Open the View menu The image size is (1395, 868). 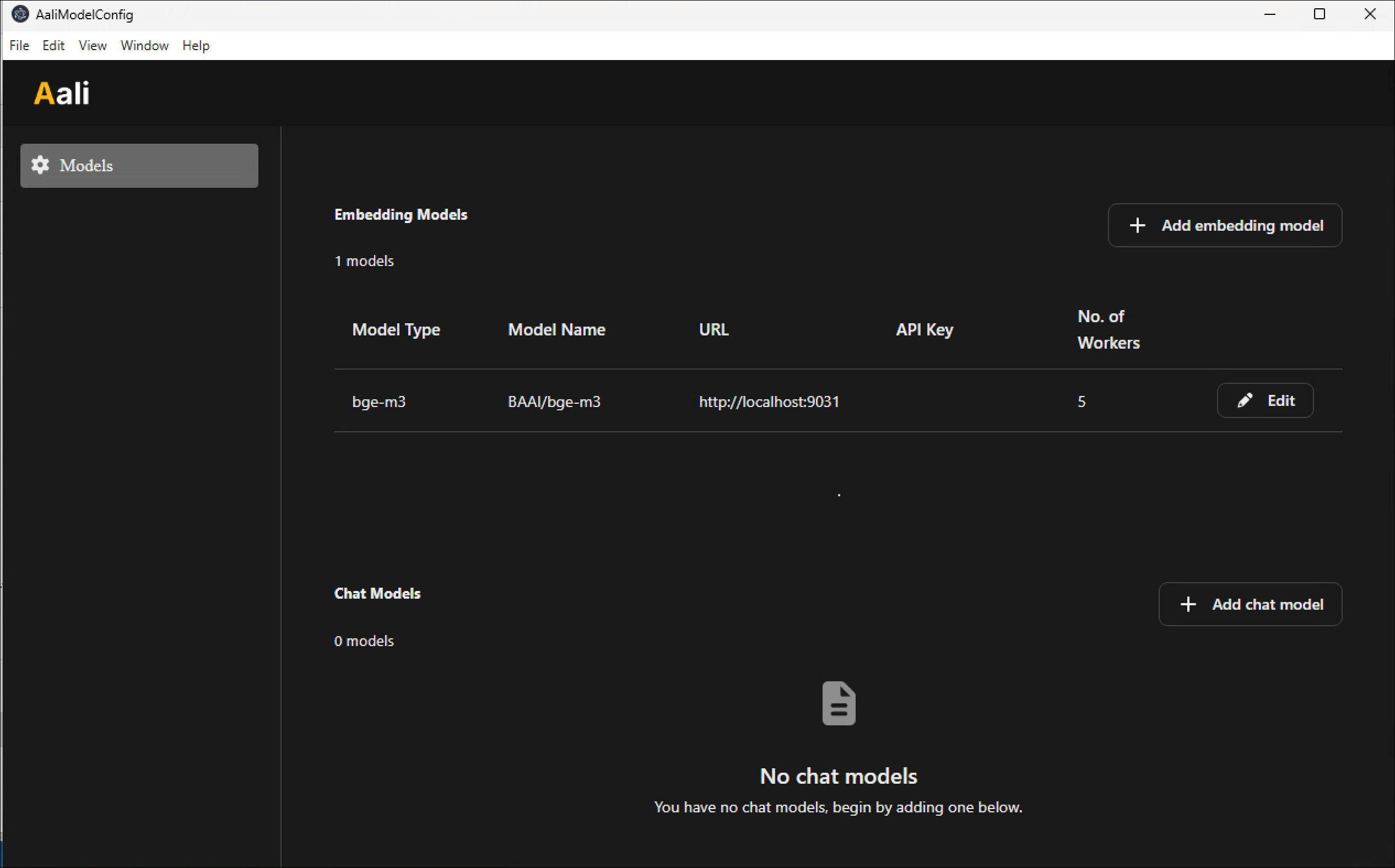coord(93,46)
